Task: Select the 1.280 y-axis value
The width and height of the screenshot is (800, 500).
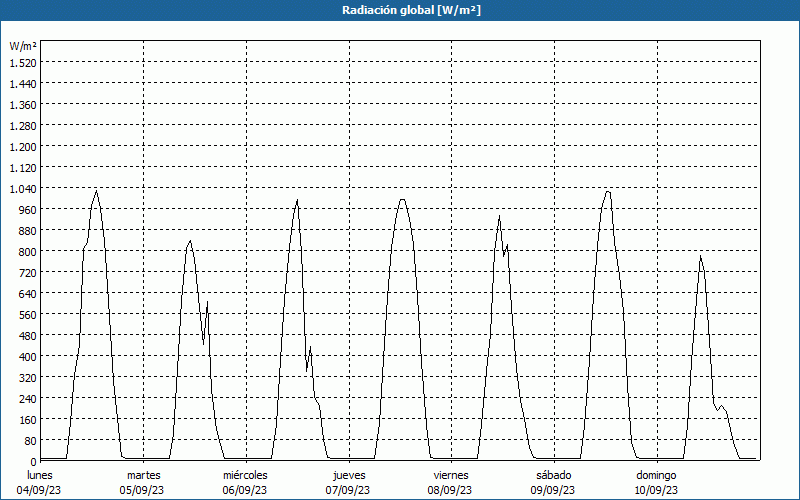Action: tap(23, 126)
